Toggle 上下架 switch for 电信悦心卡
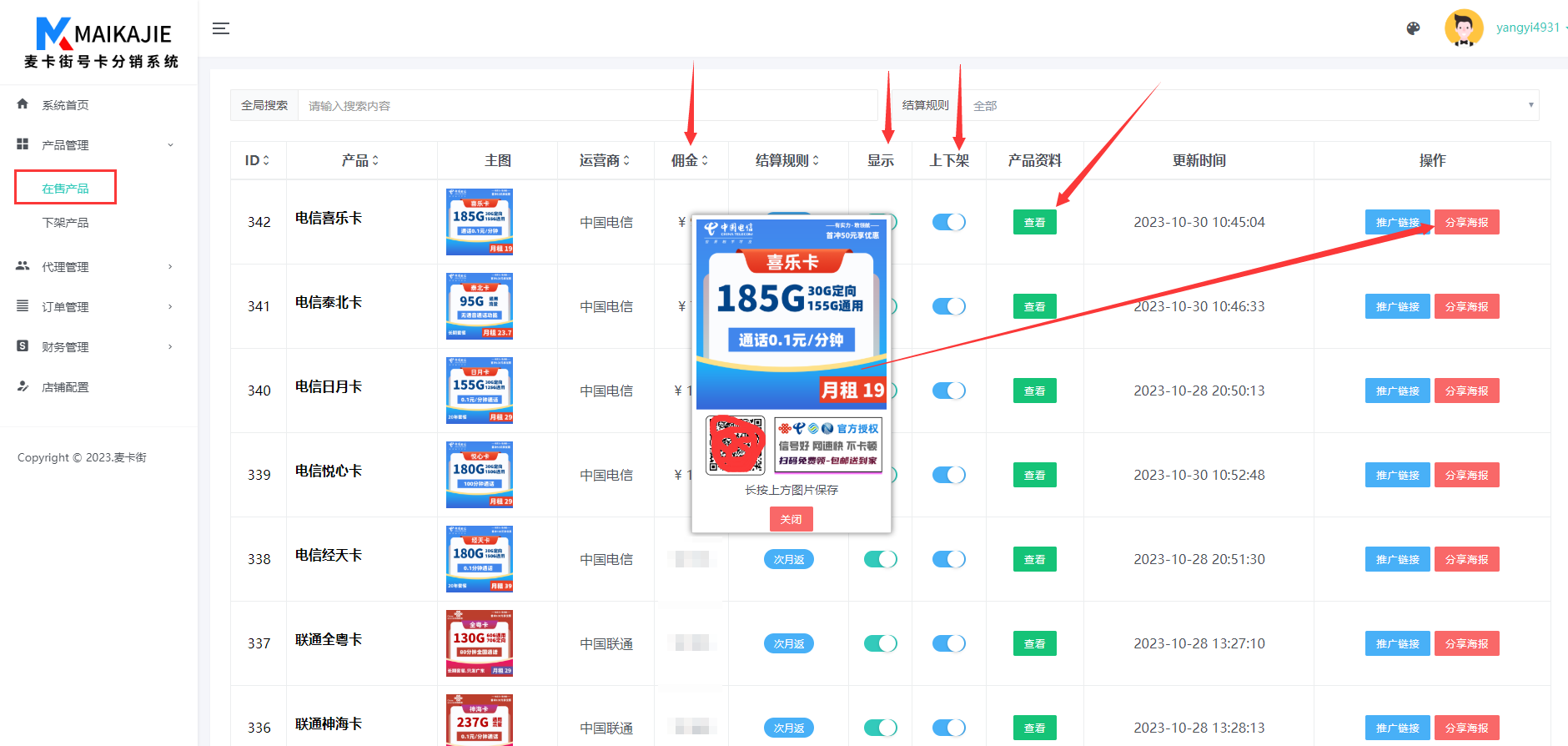Screen dimensions: 1568x746 [x=949, y=475]
